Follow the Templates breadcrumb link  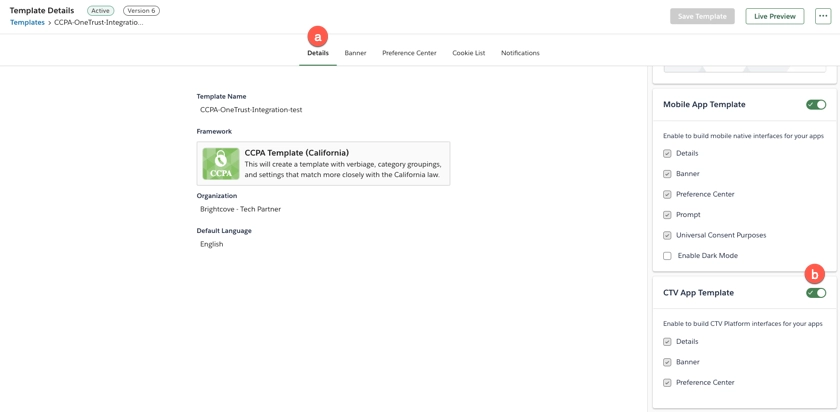click(27, 23)
